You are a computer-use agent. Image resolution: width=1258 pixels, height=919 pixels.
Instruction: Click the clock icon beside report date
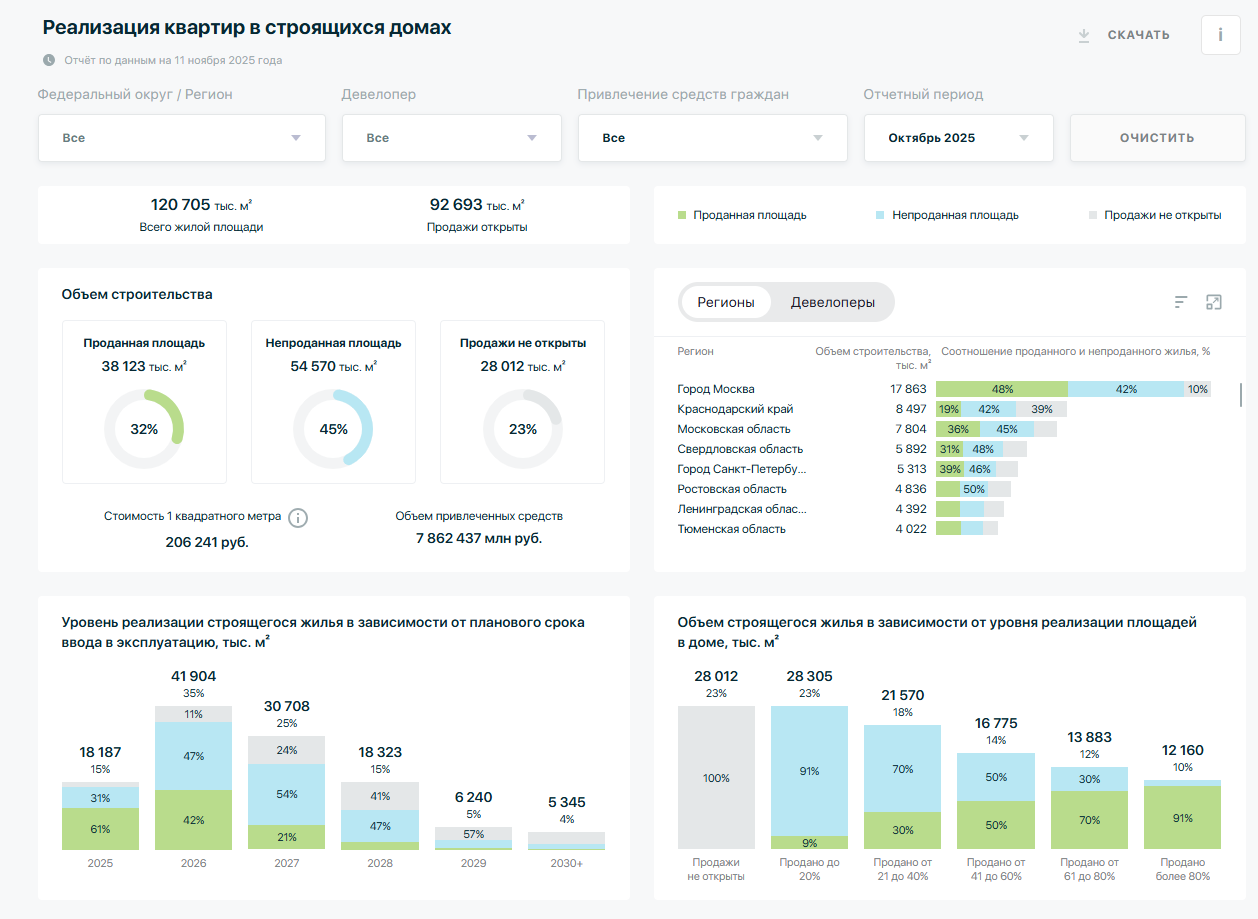pos(49,60)
